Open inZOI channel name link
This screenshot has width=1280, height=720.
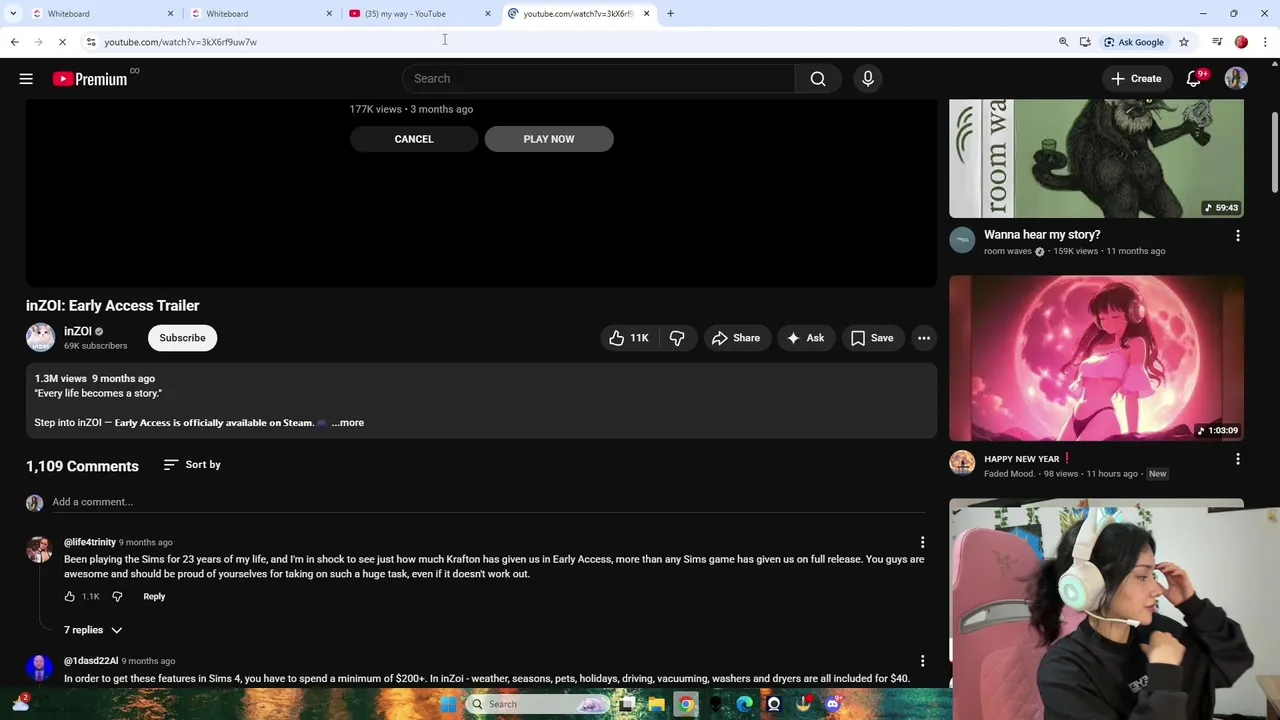tap(78, 331)
